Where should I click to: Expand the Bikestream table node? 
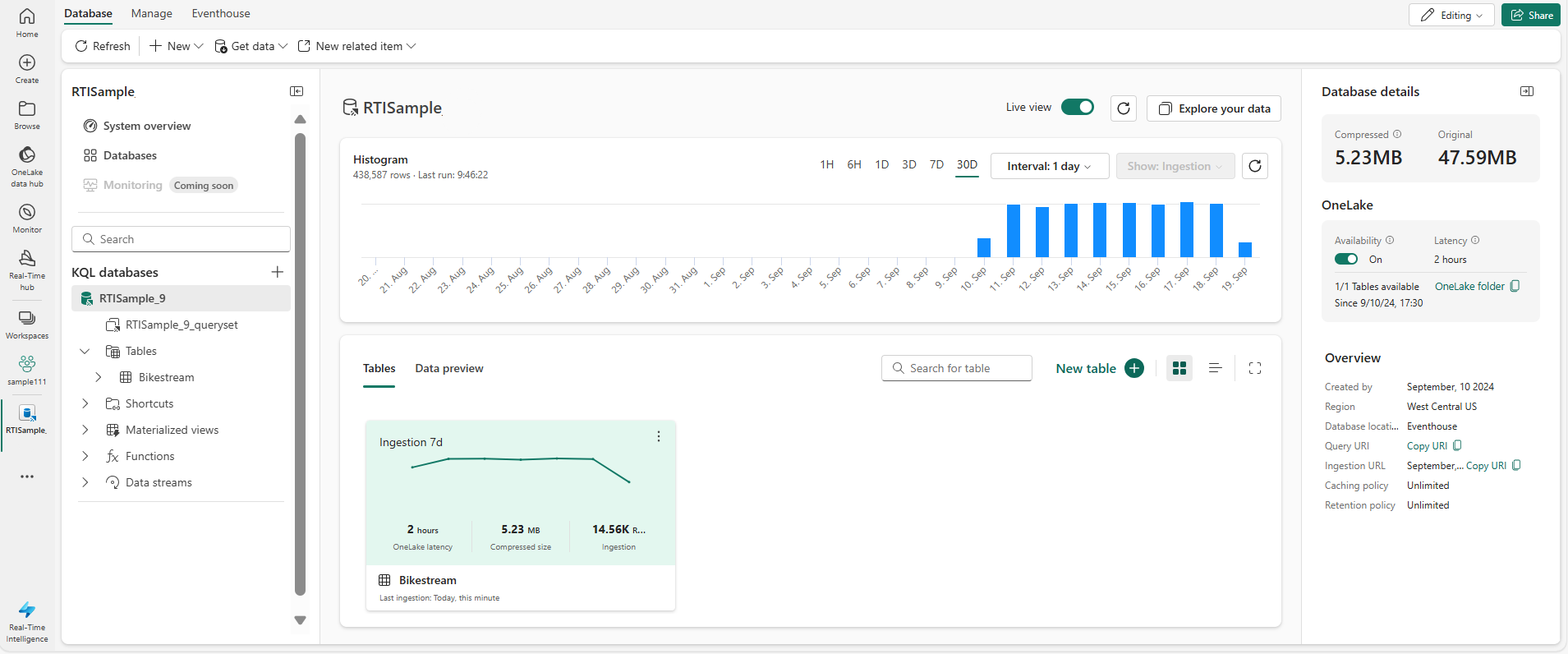[x=99, y=377]
